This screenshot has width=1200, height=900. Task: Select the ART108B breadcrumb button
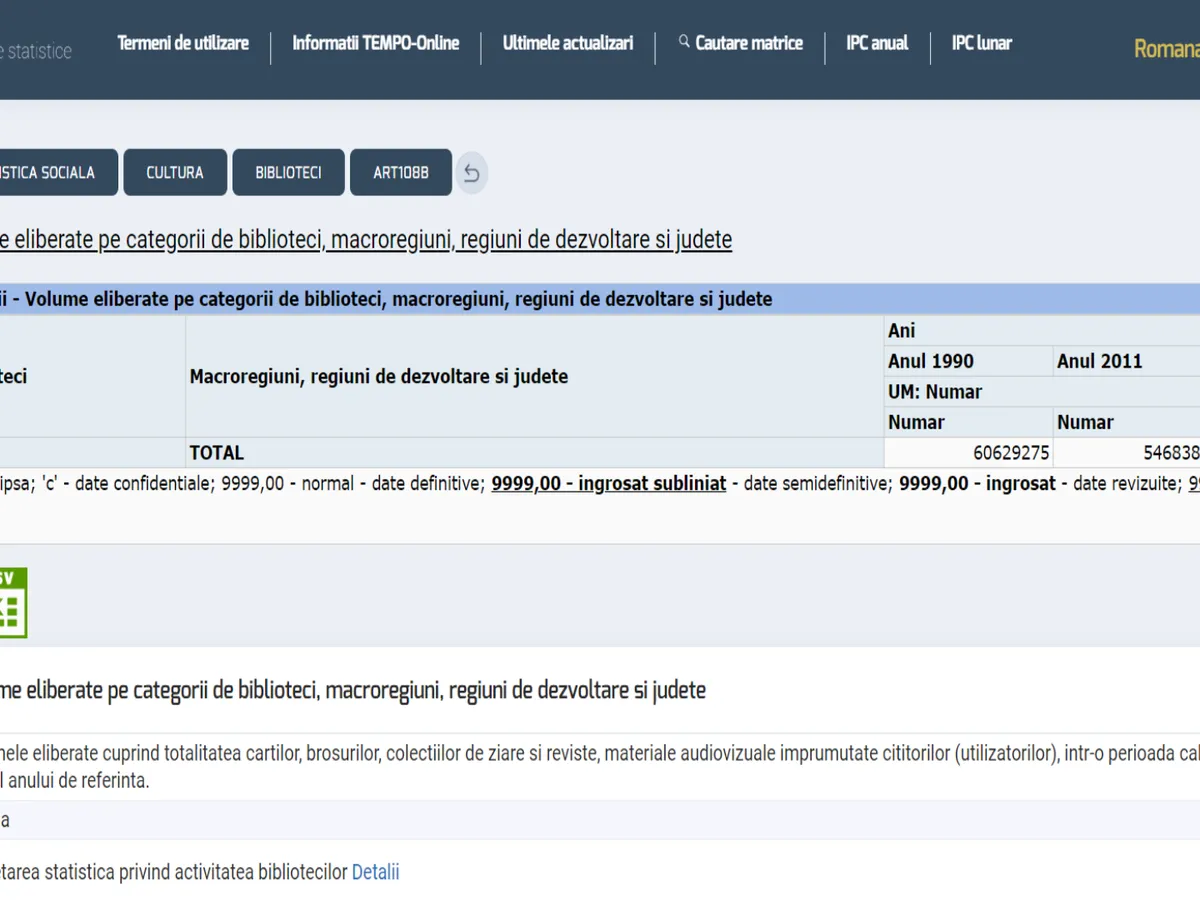point(401,173)
